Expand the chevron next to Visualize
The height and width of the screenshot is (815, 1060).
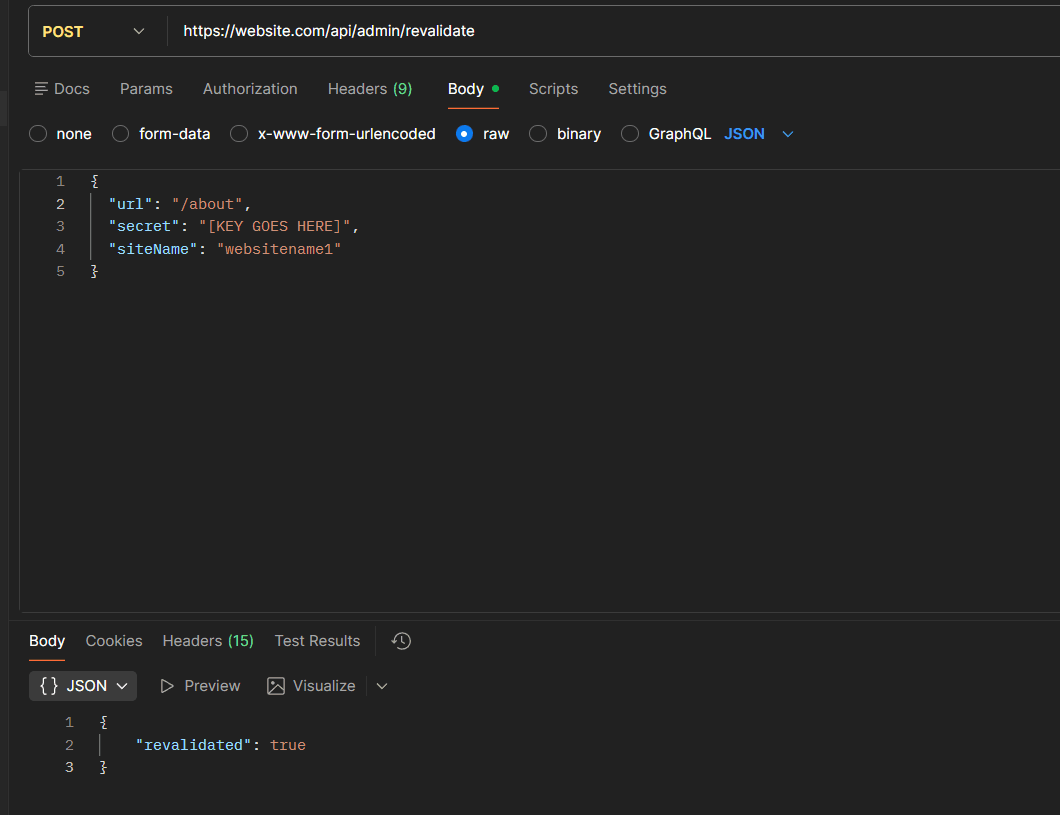pos(381,686)
